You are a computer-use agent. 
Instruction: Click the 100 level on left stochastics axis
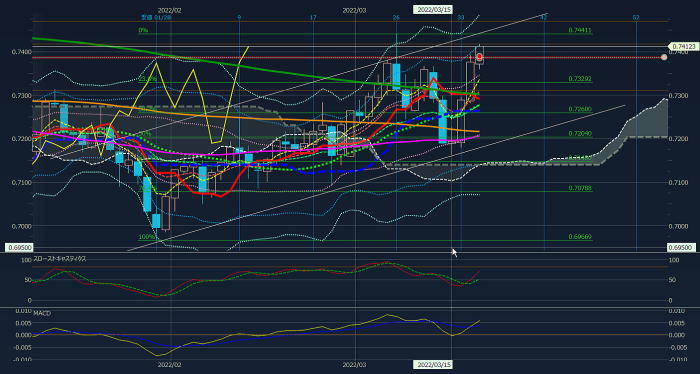(26, 260)
